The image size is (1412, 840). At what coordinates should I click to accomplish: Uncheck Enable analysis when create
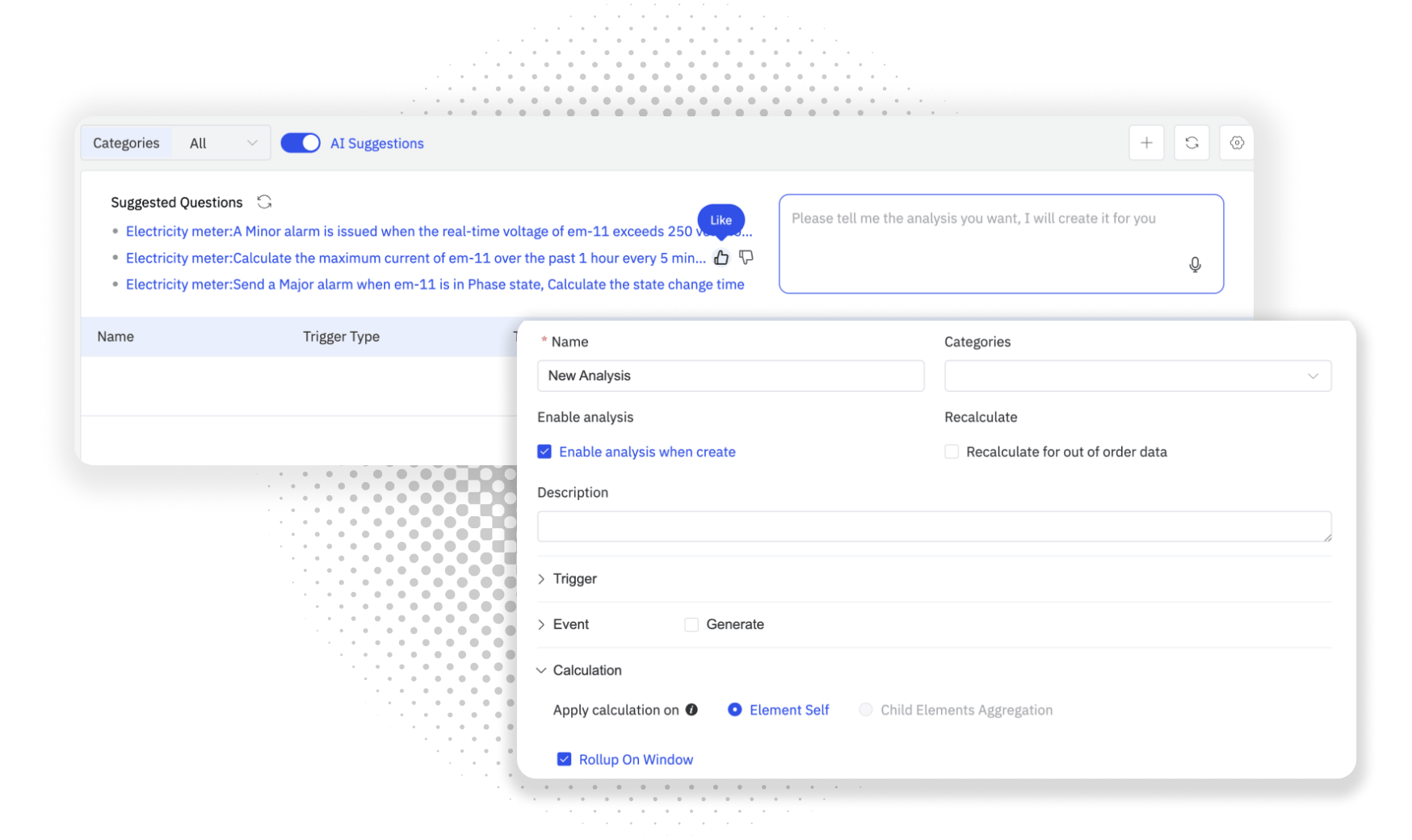[544, 451]
